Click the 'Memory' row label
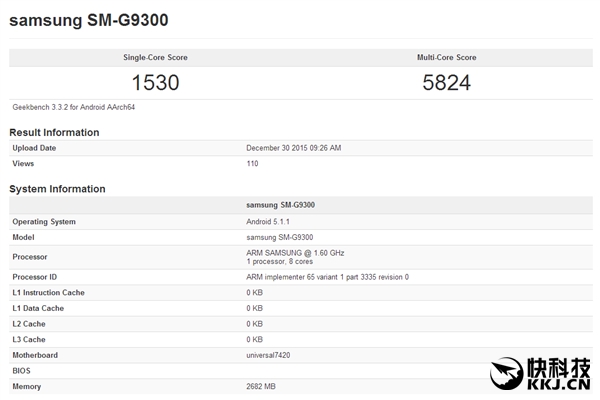600x400 pixels. [27, 387]
